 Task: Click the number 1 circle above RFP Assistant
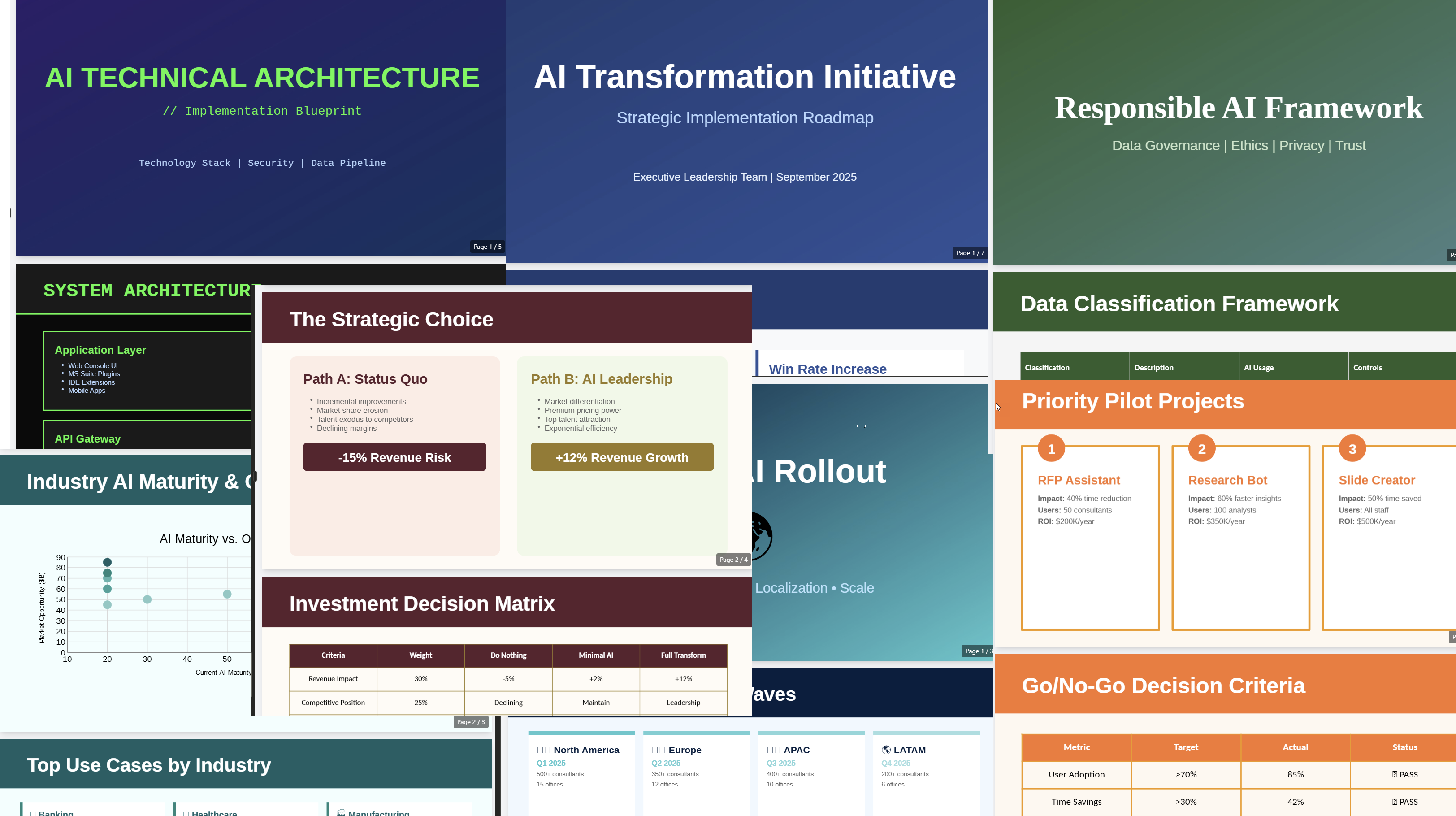pos(1051,449)
